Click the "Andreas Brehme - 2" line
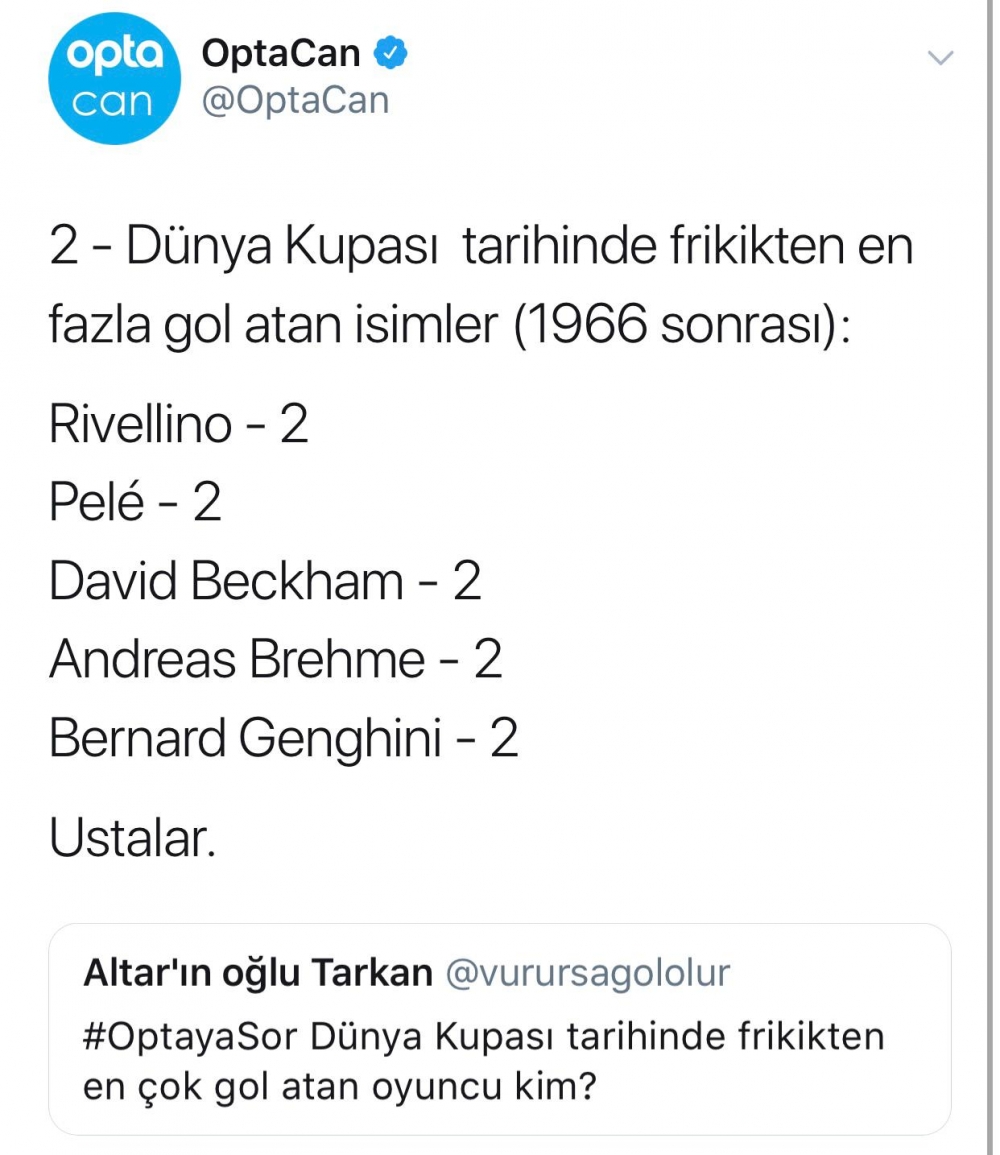 [x=275, y=660]
